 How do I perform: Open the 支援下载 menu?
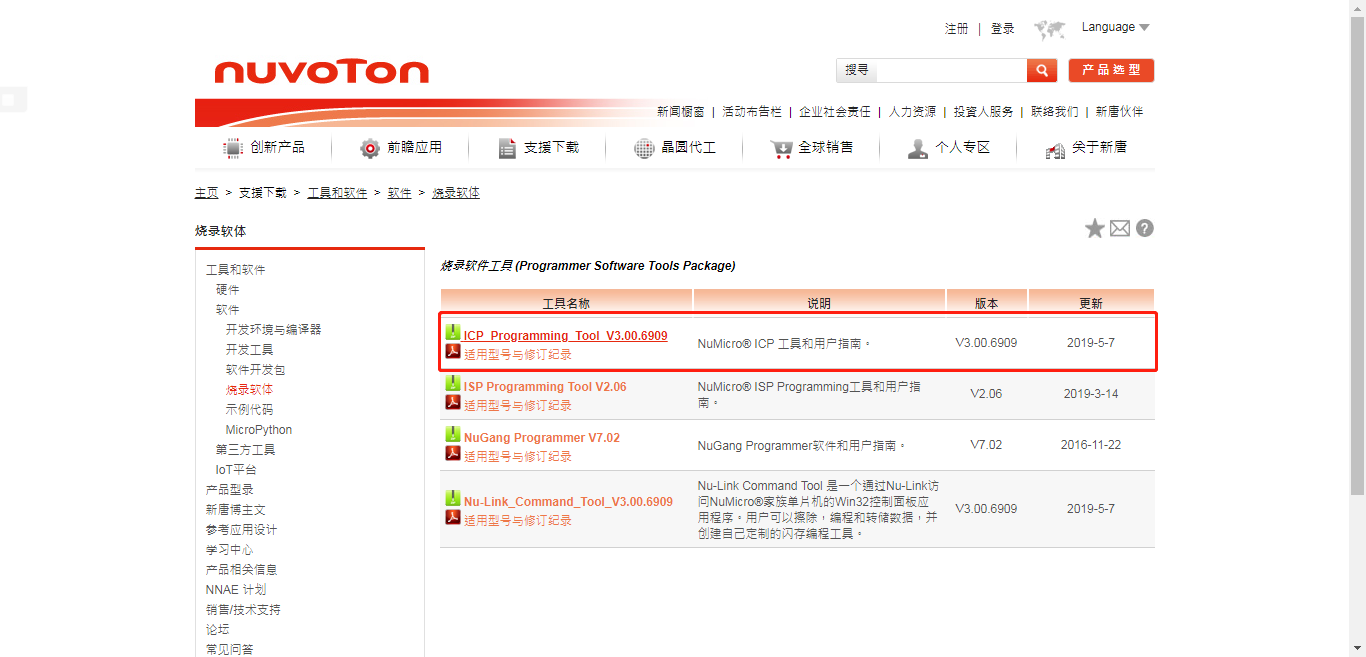tap(551, 147)
